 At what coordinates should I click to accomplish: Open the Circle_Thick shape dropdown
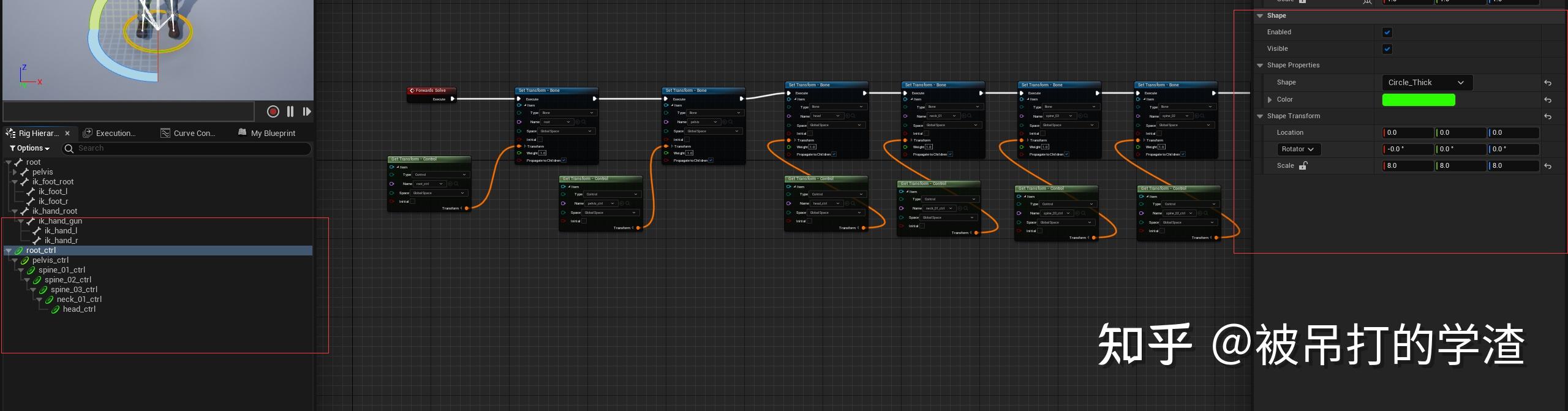pyautogui.click(x=1427, y=83)
